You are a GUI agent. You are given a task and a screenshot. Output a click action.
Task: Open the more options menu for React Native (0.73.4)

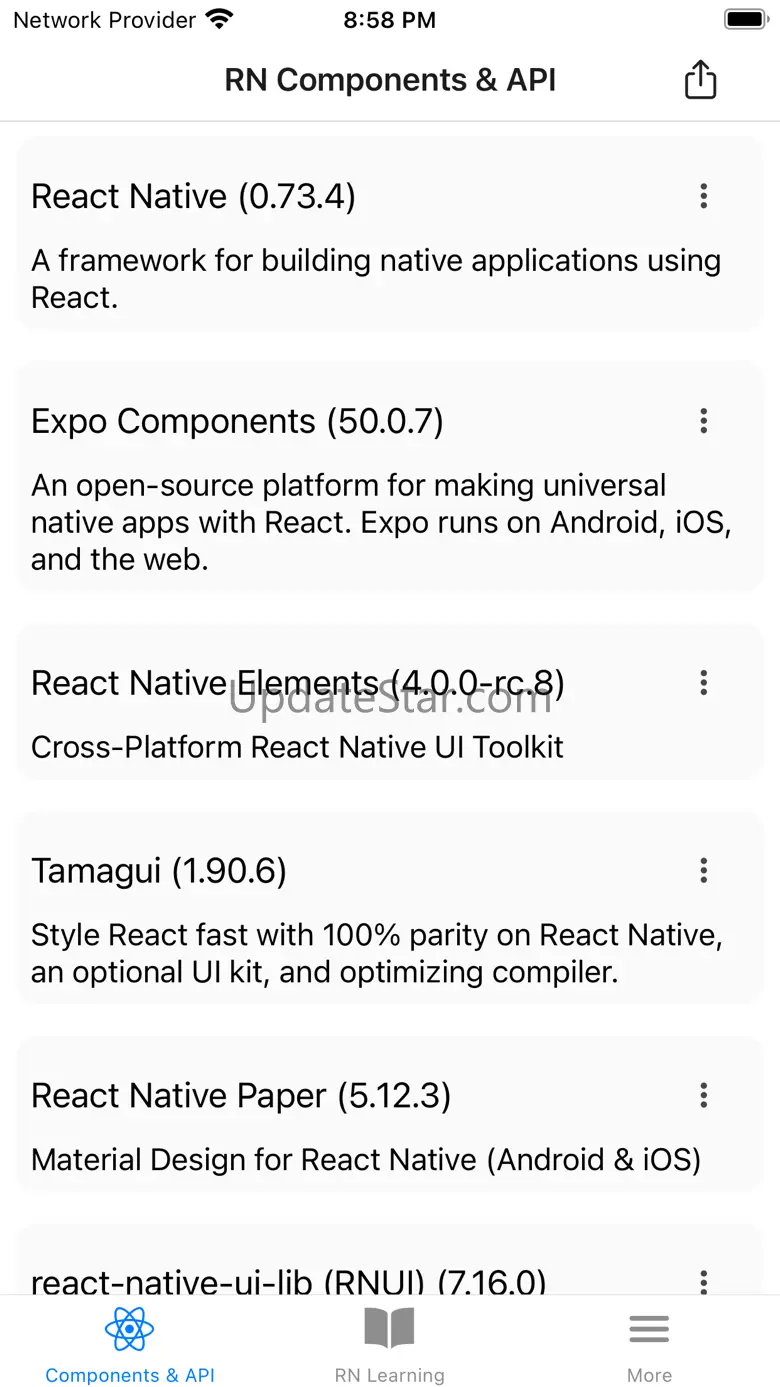click(x=704, y=196)
